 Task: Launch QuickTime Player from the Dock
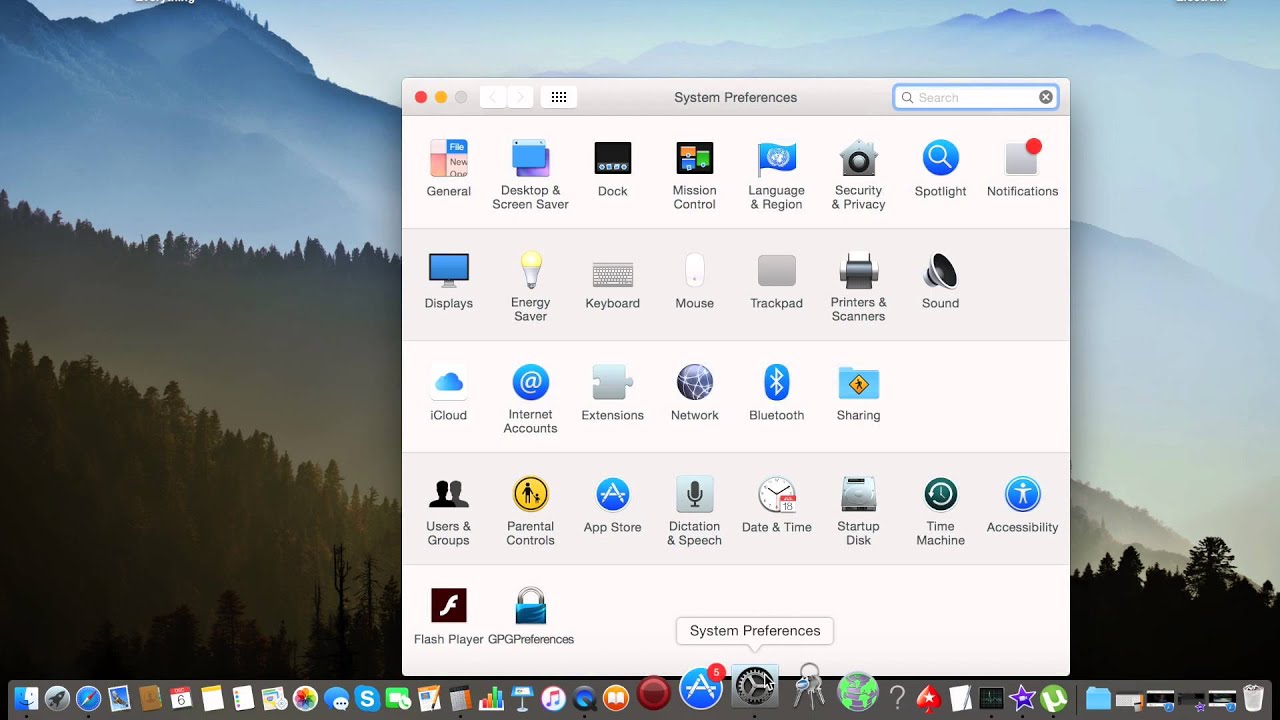584,699
